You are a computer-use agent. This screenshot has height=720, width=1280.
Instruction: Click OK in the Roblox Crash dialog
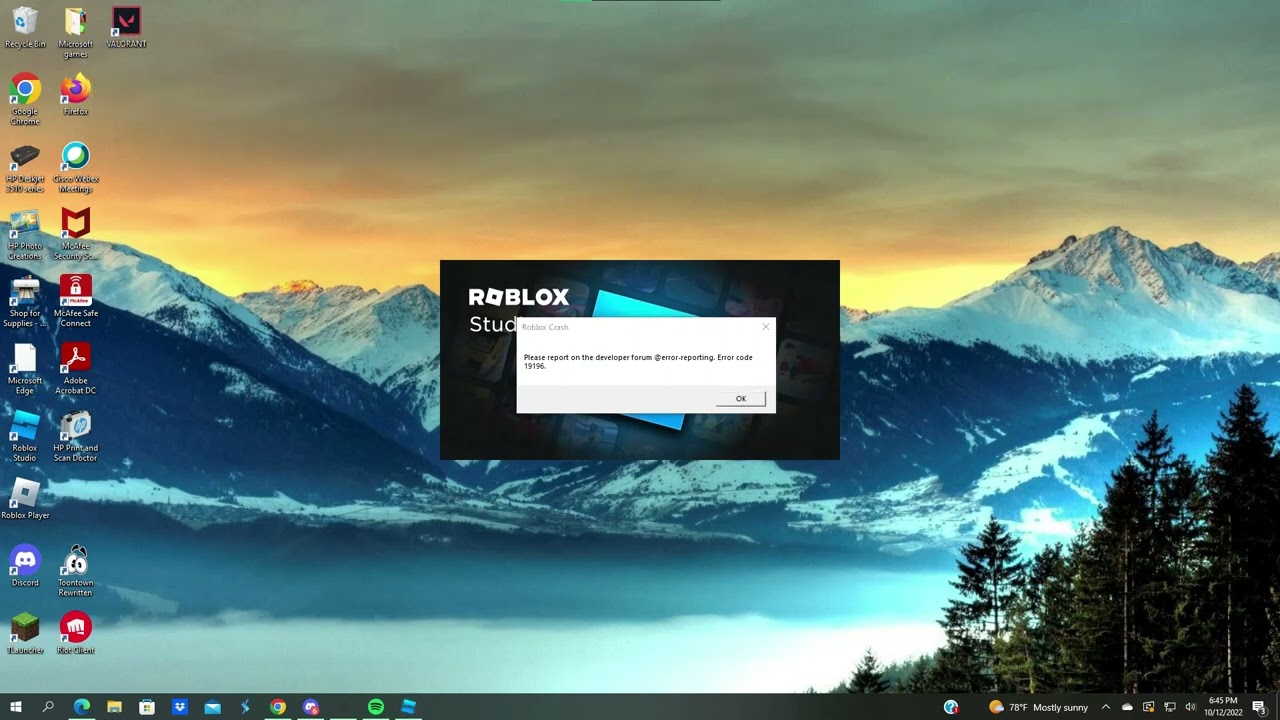[x=741, y=399]
